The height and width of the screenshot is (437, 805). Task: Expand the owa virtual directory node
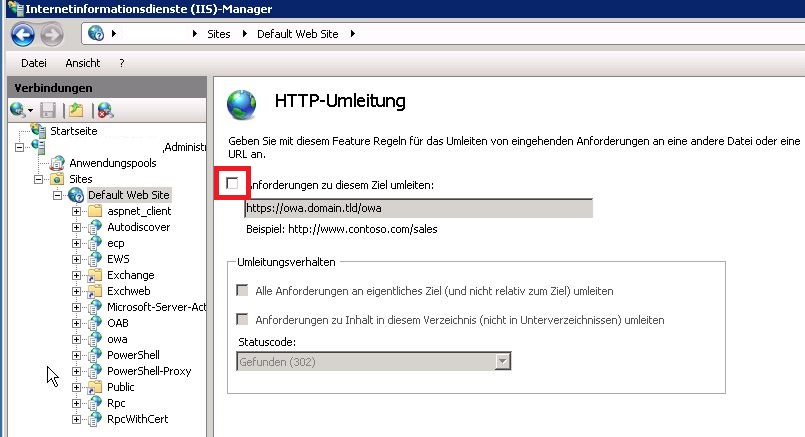(76, 339)
